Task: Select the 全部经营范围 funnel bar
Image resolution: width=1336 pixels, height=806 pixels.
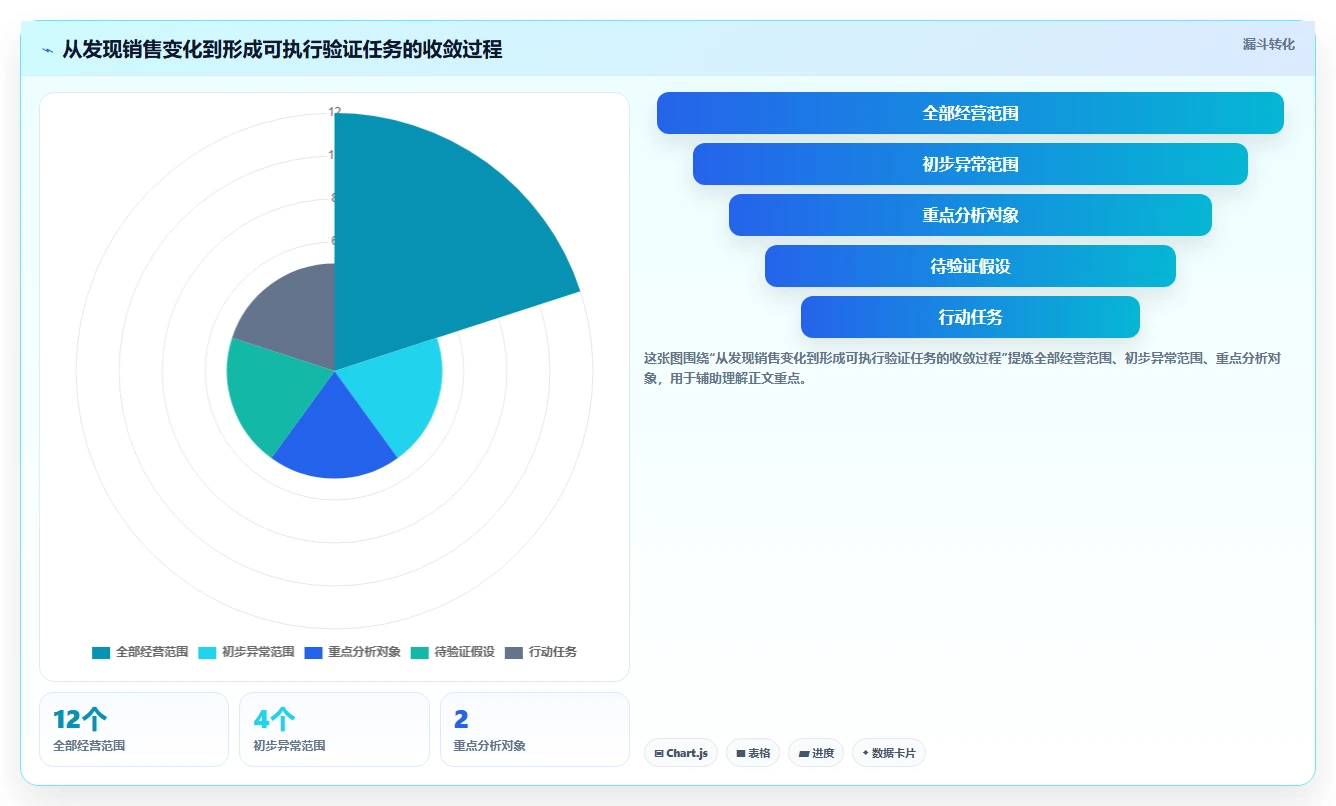Action: [x=970, y=113]
